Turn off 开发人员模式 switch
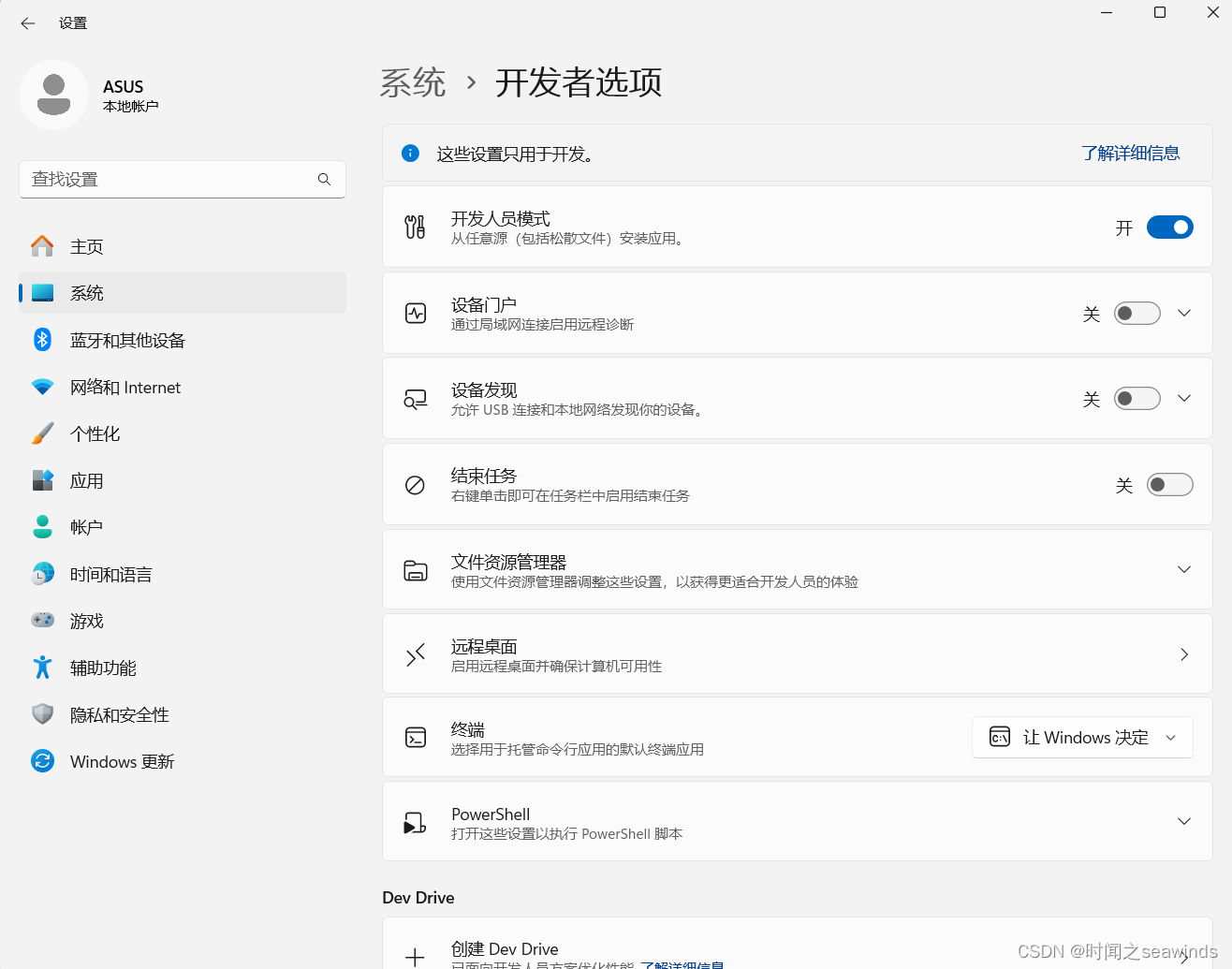This screenshot has width=1232, height=969. click(1169, 227)
